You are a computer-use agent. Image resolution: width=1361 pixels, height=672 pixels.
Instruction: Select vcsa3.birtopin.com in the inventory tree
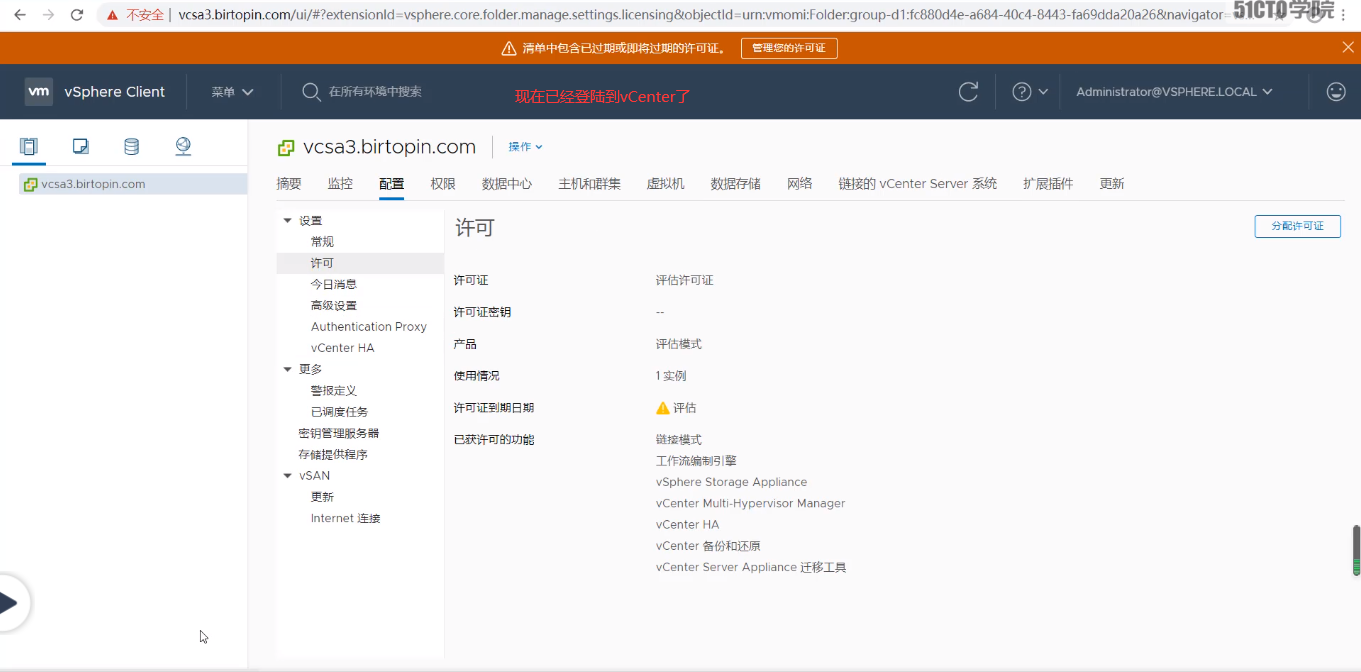tap(93, 184)
